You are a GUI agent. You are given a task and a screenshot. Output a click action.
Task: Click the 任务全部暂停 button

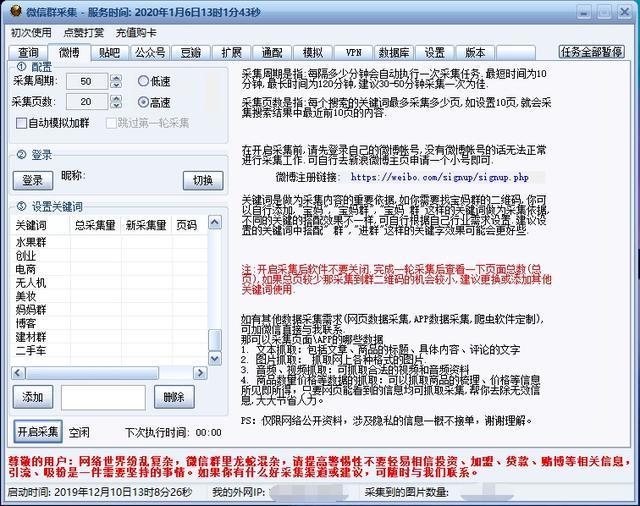point(591,52)
